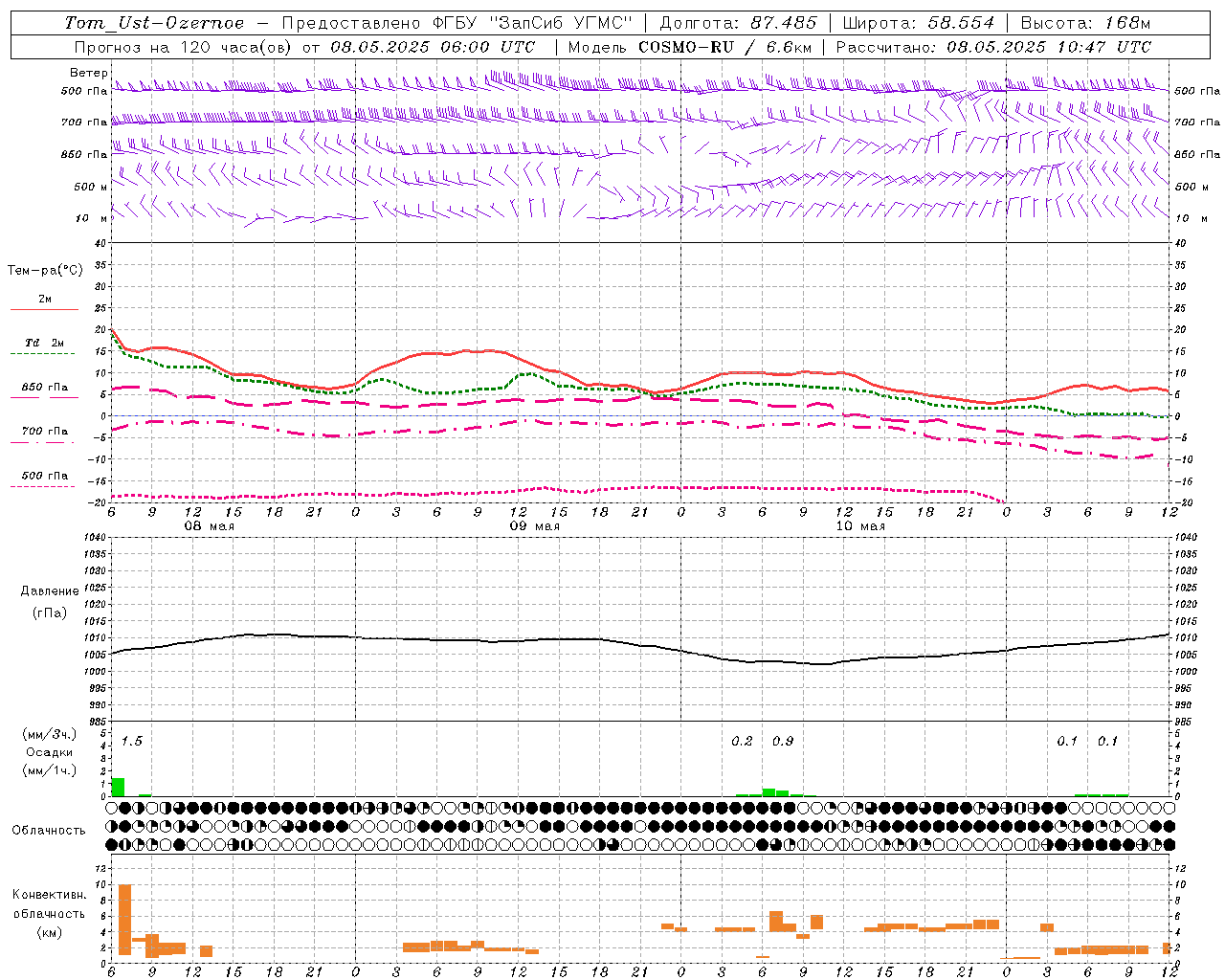Select the 10 мая date label
The height and width of the screenshot is (980, 1225).
point(860,526)
